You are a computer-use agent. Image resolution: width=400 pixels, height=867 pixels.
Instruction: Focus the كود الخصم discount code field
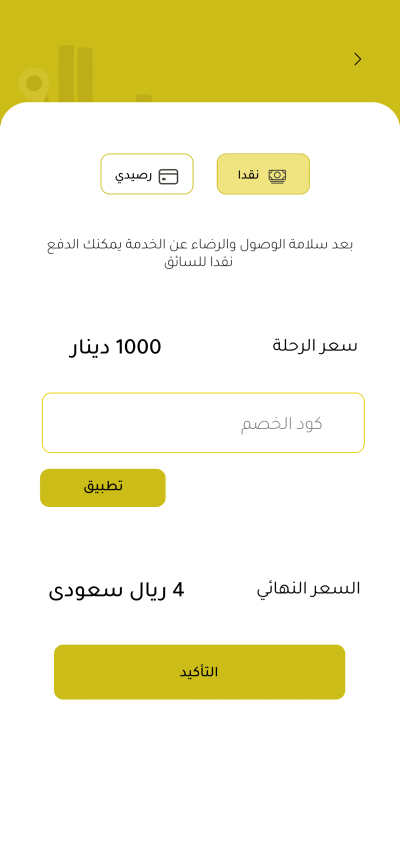pos(203,422)
